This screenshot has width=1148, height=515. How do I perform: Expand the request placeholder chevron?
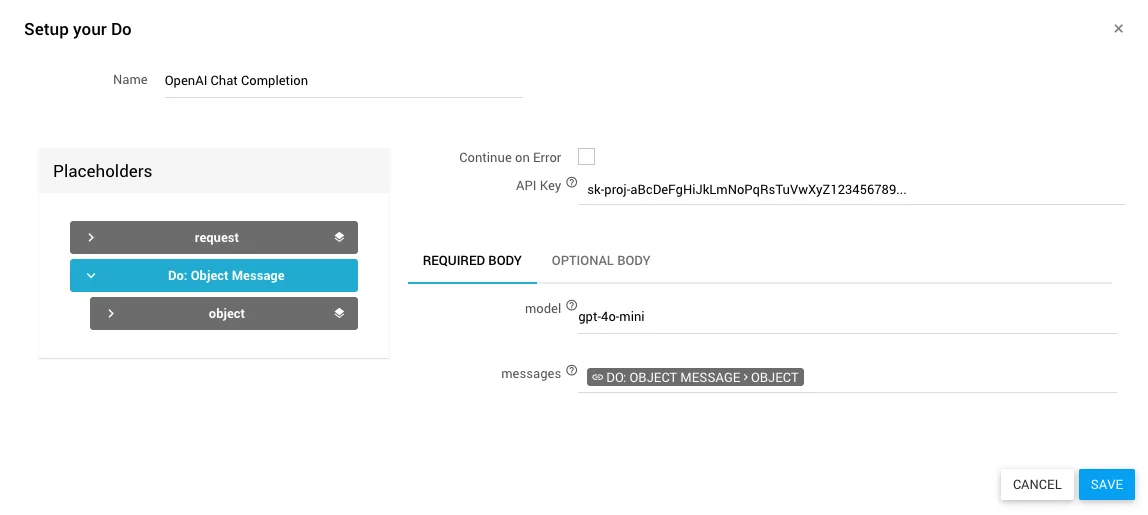point(91,237)
